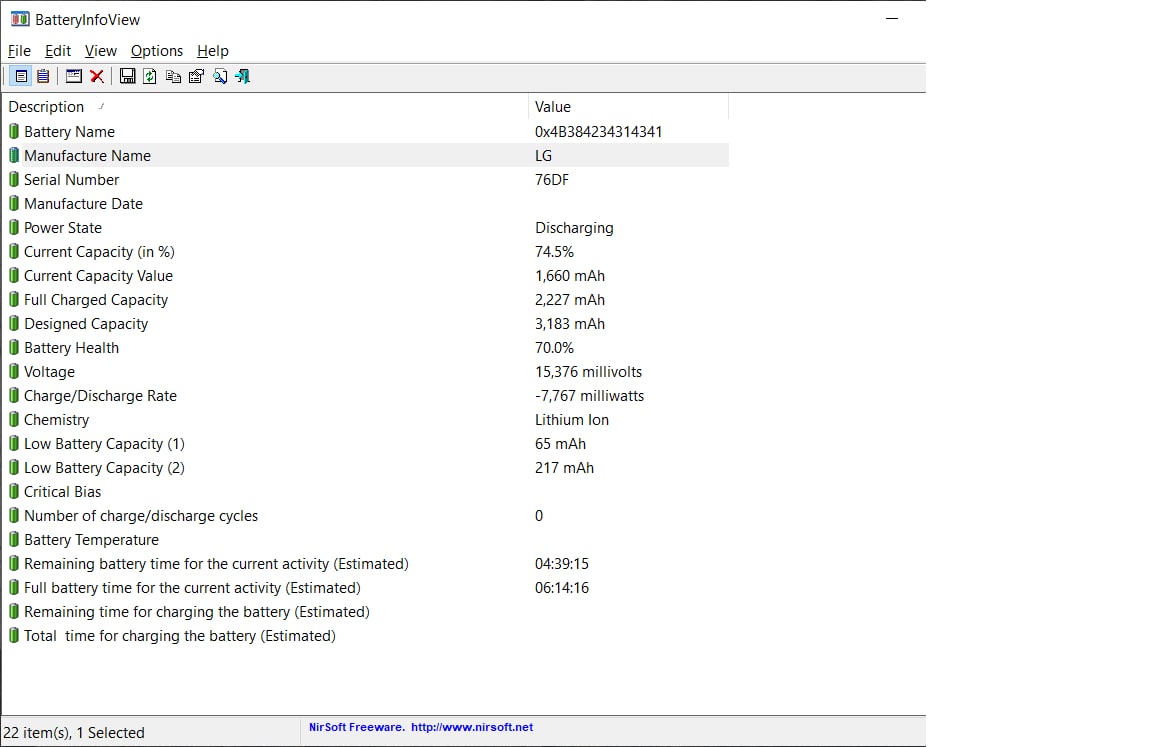
Task: Click the 04:39:15 remaining time value
Action: [562, 564]
